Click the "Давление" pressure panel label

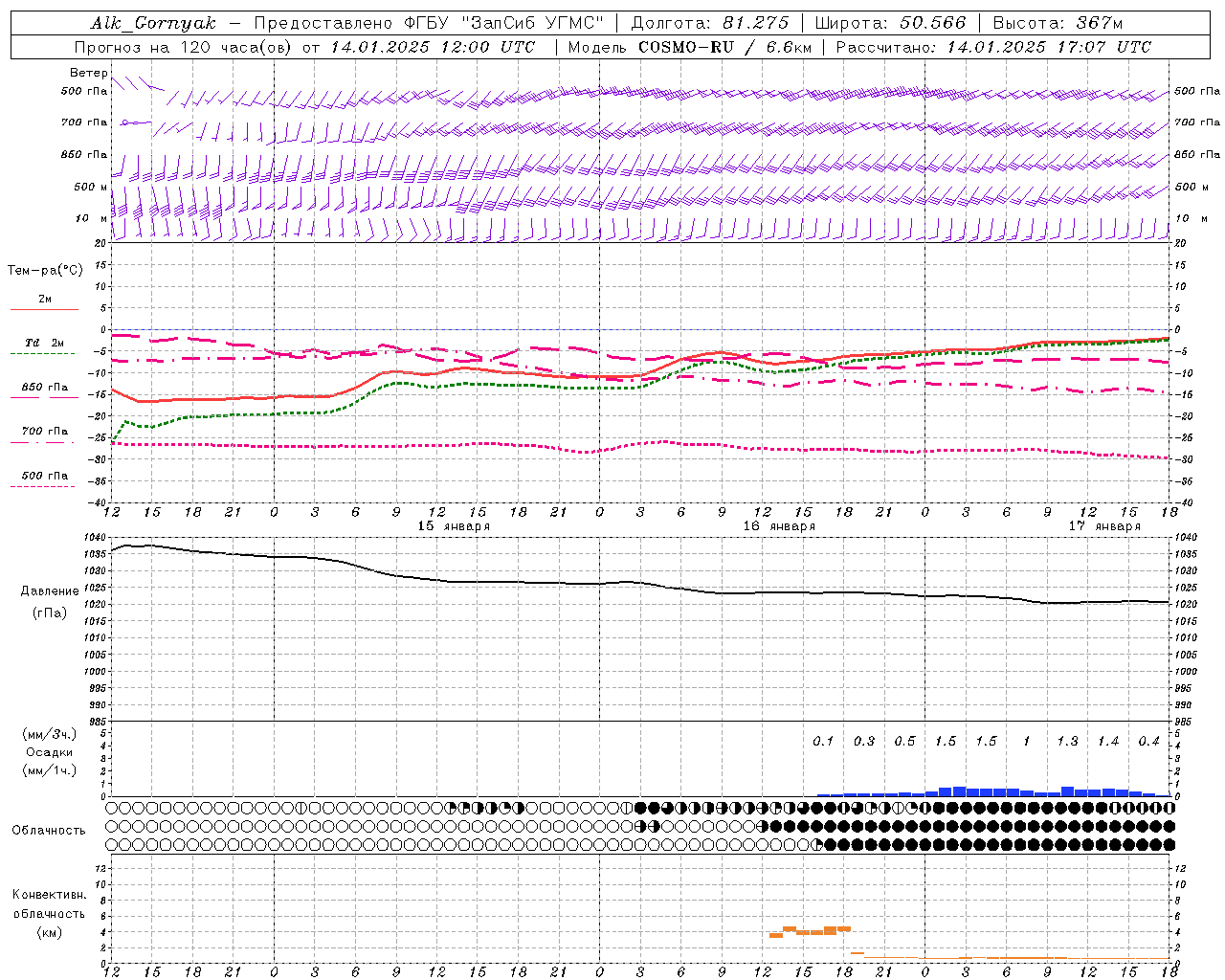click(x=50, y=591)
